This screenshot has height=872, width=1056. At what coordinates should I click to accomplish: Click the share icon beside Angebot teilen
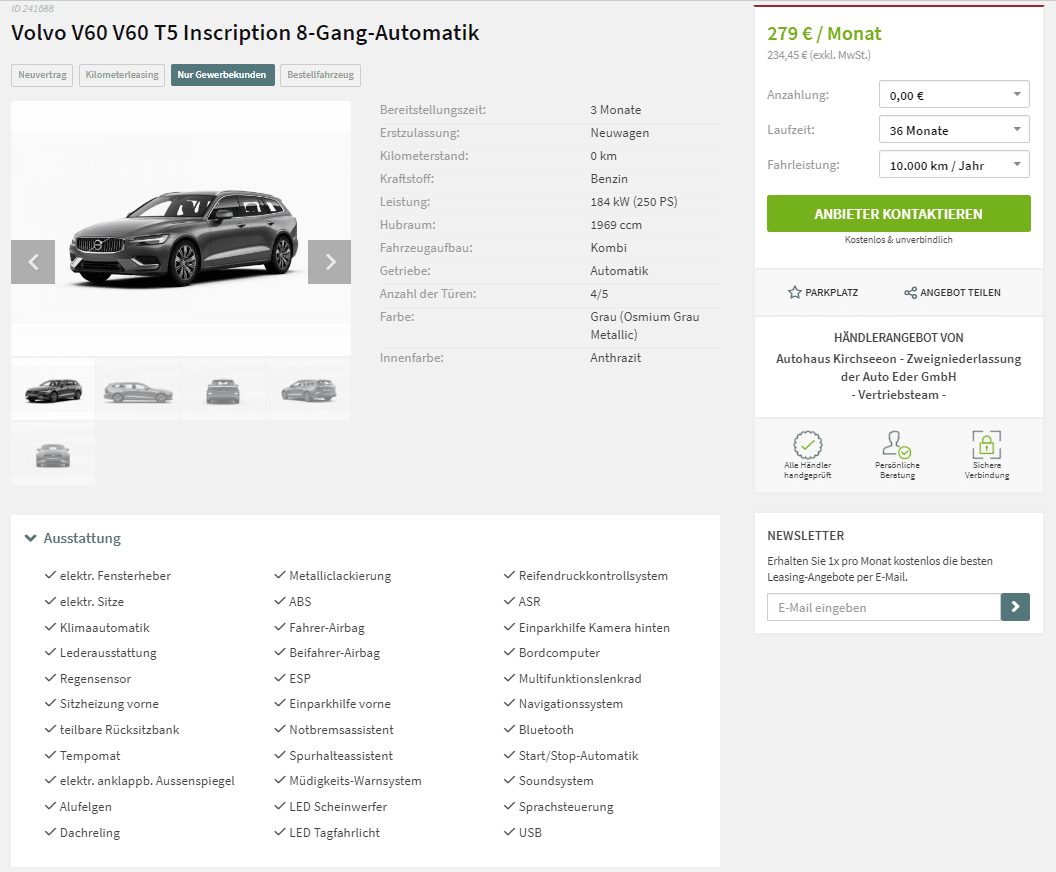[x=911, y=292]
